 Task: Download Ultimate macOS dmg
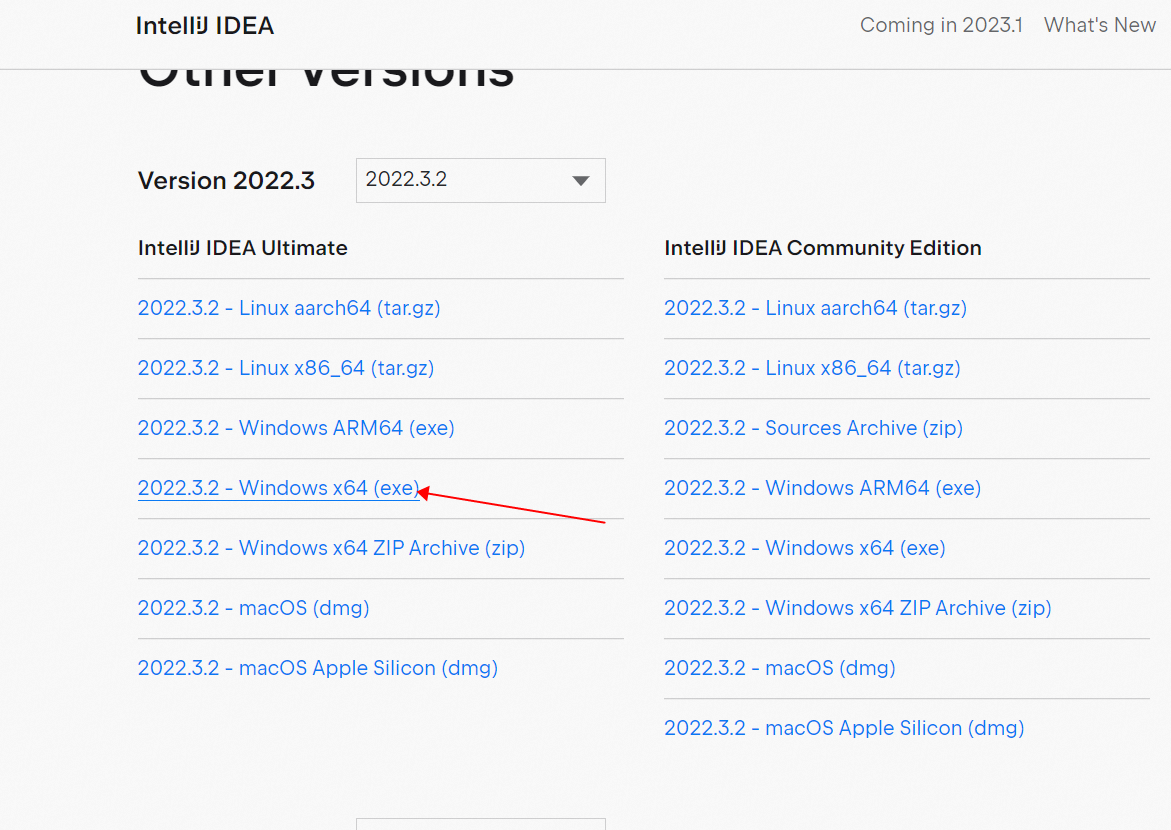point(253,608)
